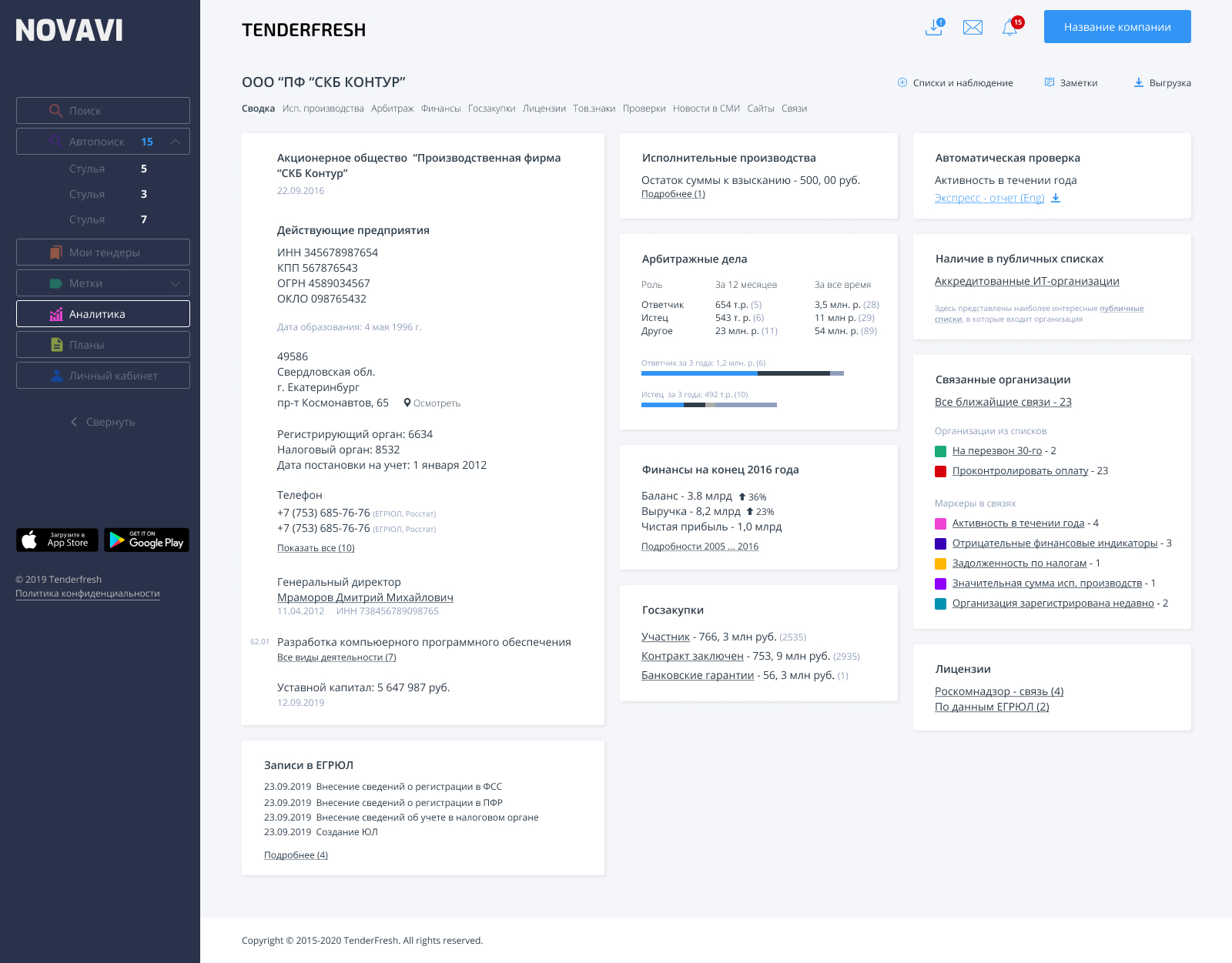Click red swatch for Проконтролировать оплату
The image size is (1232, 963).
coord(940,471)
